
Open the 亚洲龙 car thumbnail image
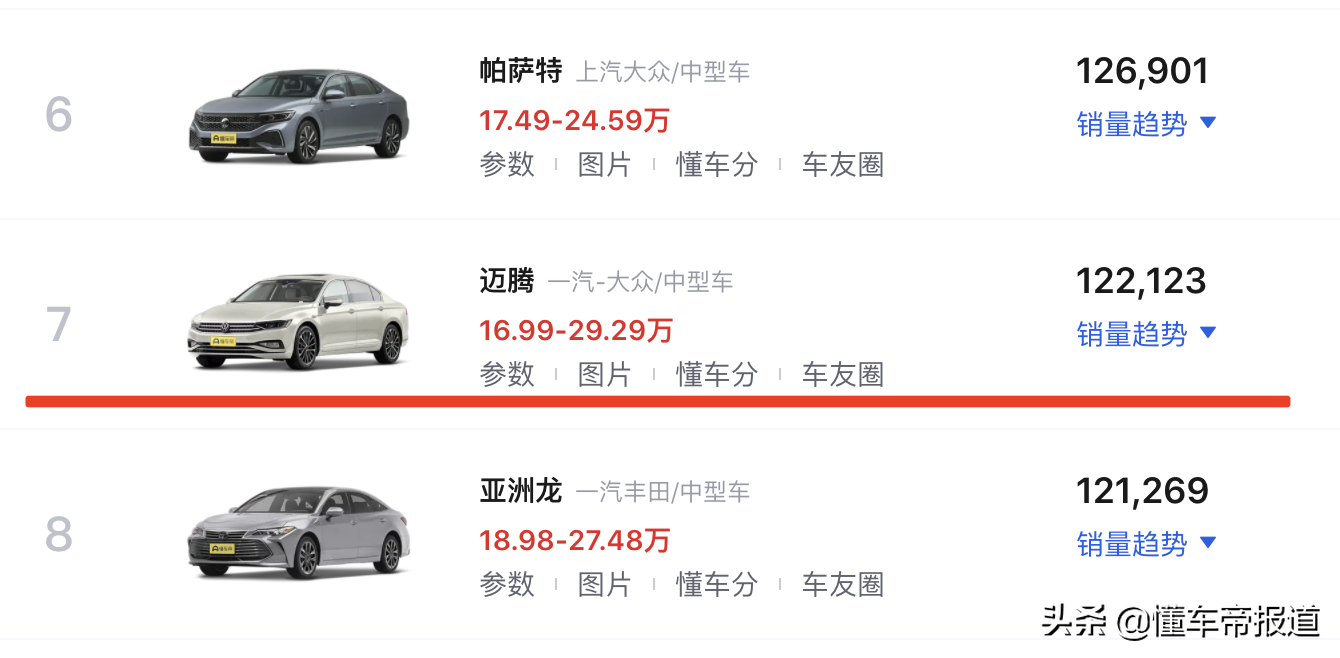pos(299,532)
